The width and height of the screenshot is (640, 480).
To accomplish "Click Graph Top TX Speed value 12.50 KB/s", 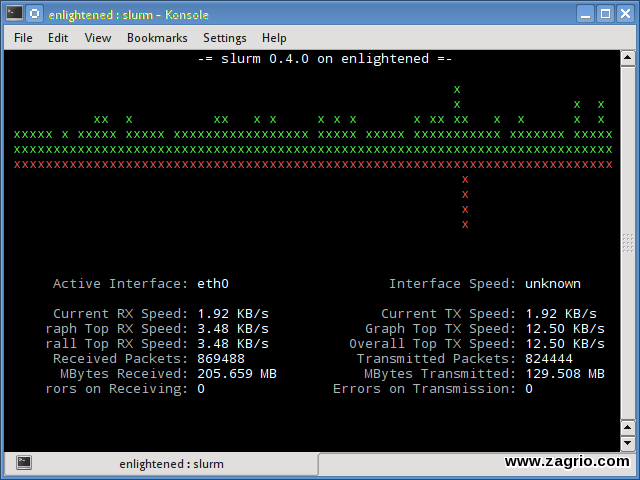I will pos(565,329).
